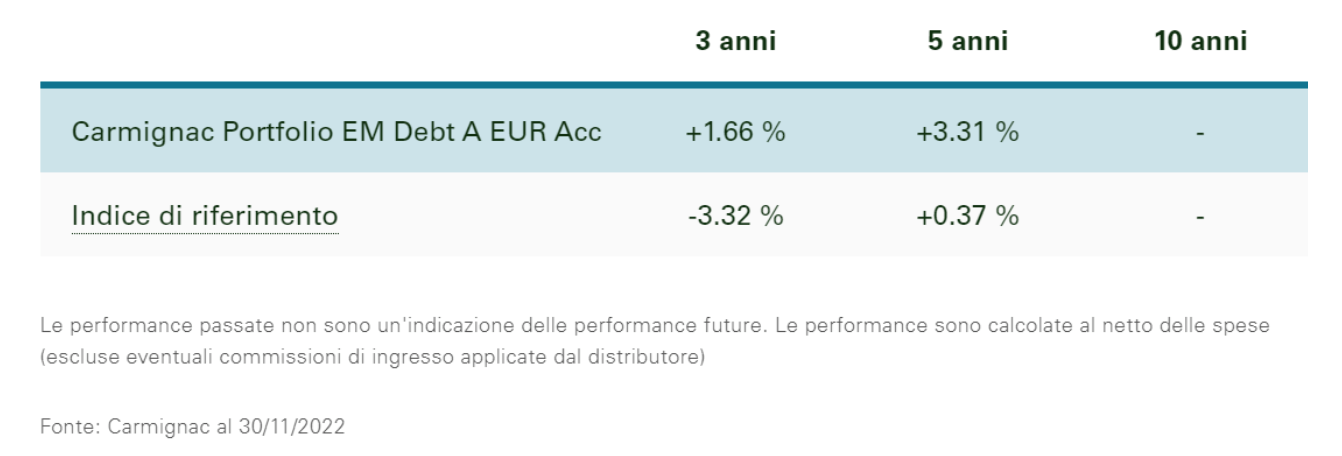Image resolution: width=1342 pixels, height=456 pixels.
Task: Click the 30/11/2022 date in source line
Action: pos(292,426)
